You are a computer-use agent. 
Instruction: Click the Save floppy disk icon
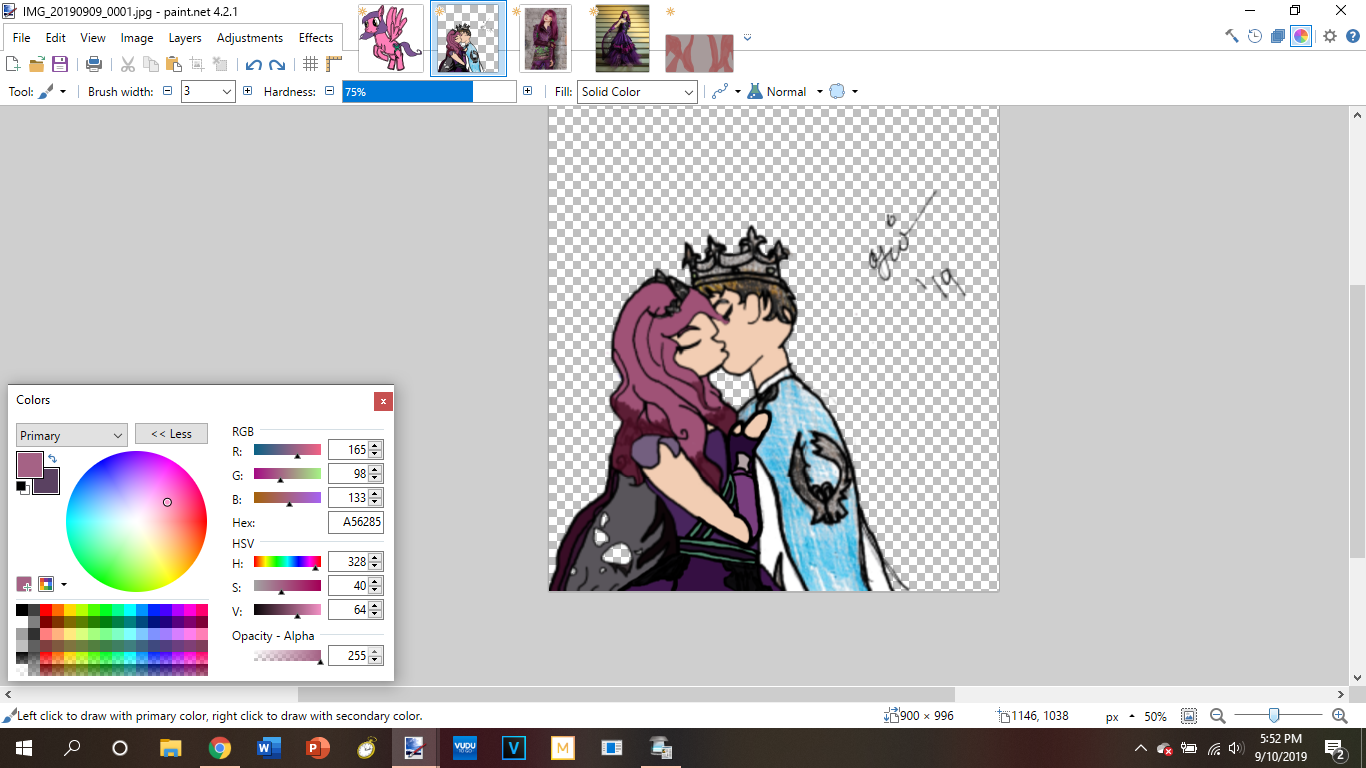60,64
